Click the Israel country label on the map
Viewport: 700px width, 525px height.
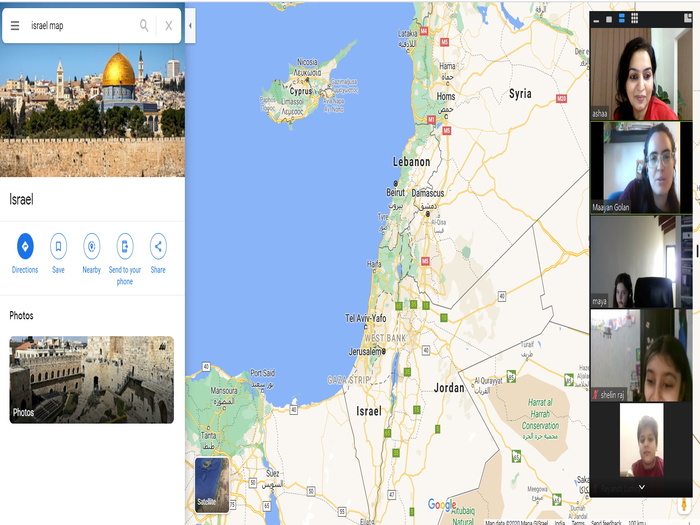[369, 411]
